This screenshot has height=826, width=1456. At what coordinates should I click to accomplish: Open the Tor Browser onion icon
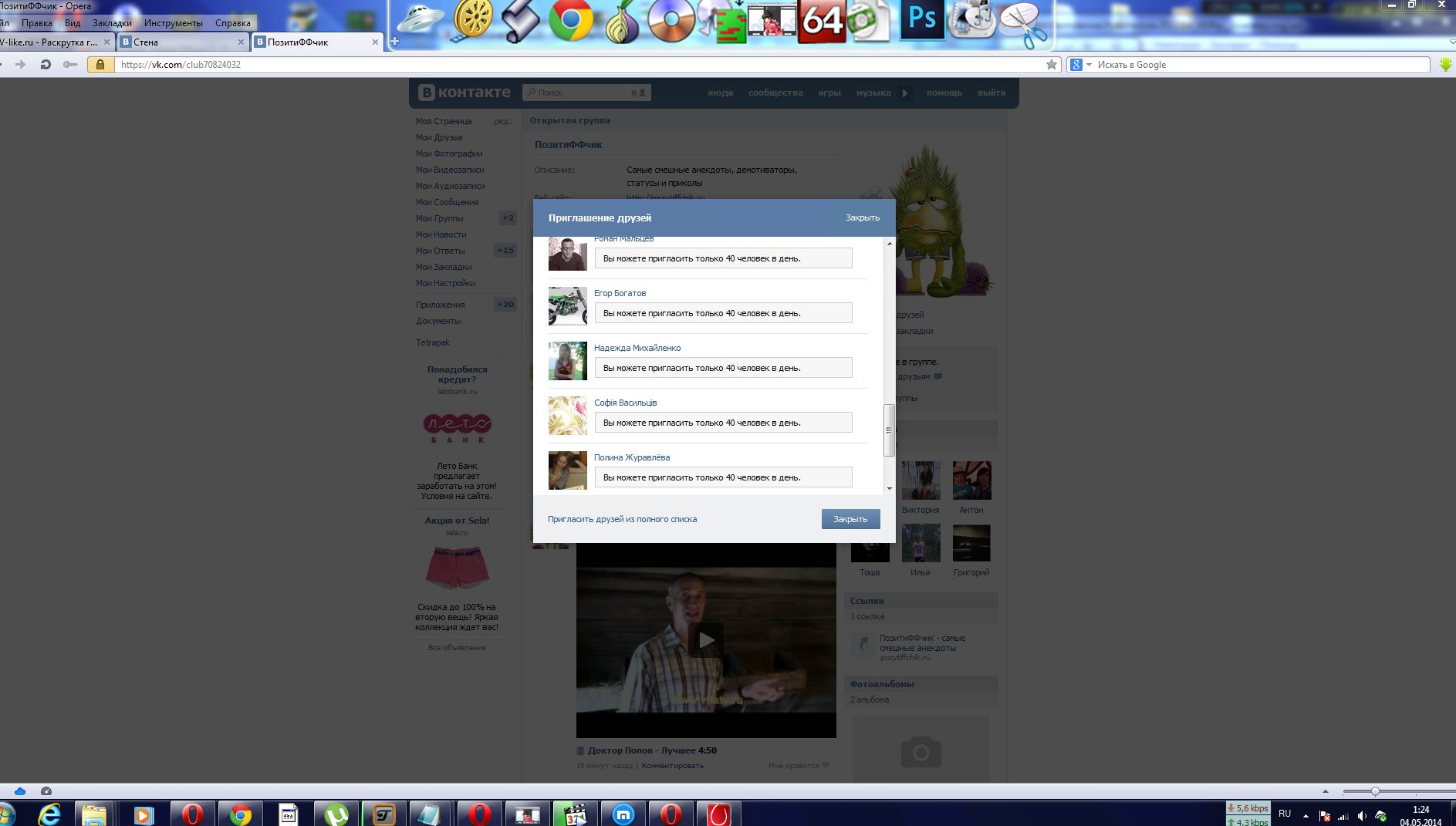(x=621, y=21)
